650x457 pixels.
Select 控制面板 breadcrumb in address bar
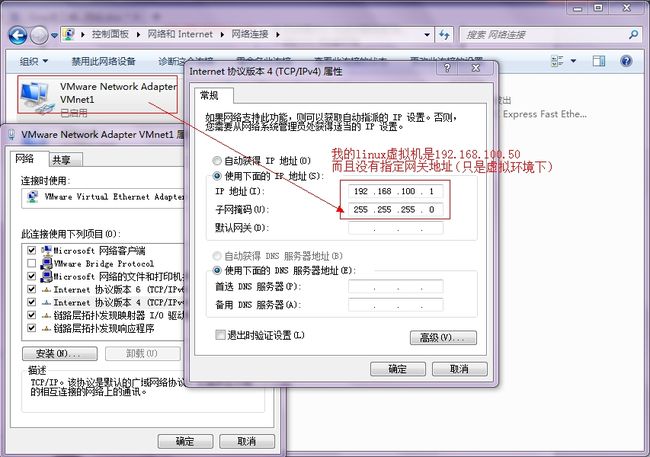[110, 34]
